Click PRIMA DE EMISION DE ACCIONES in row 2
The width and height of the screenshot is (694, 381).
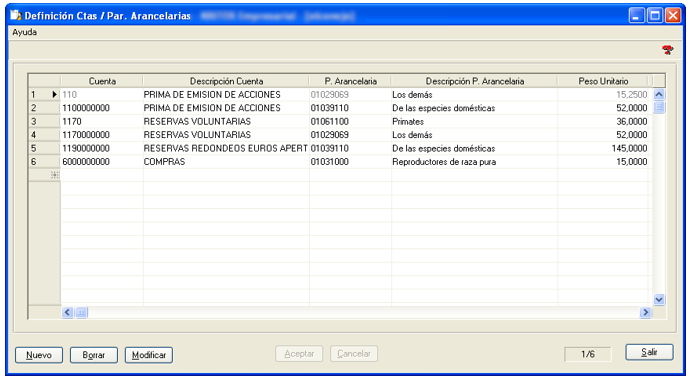226,108
